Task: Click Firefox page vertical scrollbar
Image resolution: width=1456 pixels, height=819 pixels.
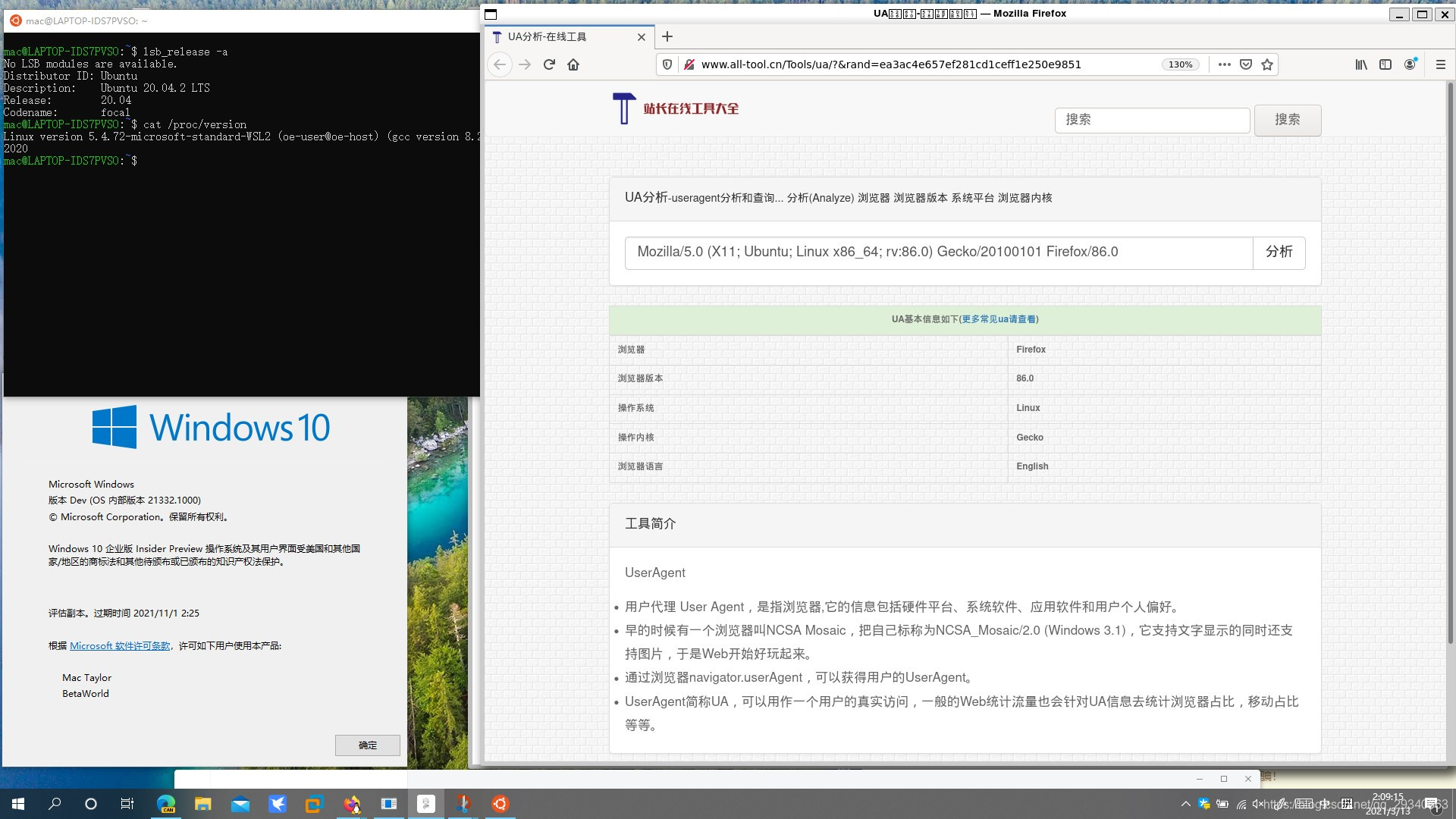Action: (x=1450, y=364)
